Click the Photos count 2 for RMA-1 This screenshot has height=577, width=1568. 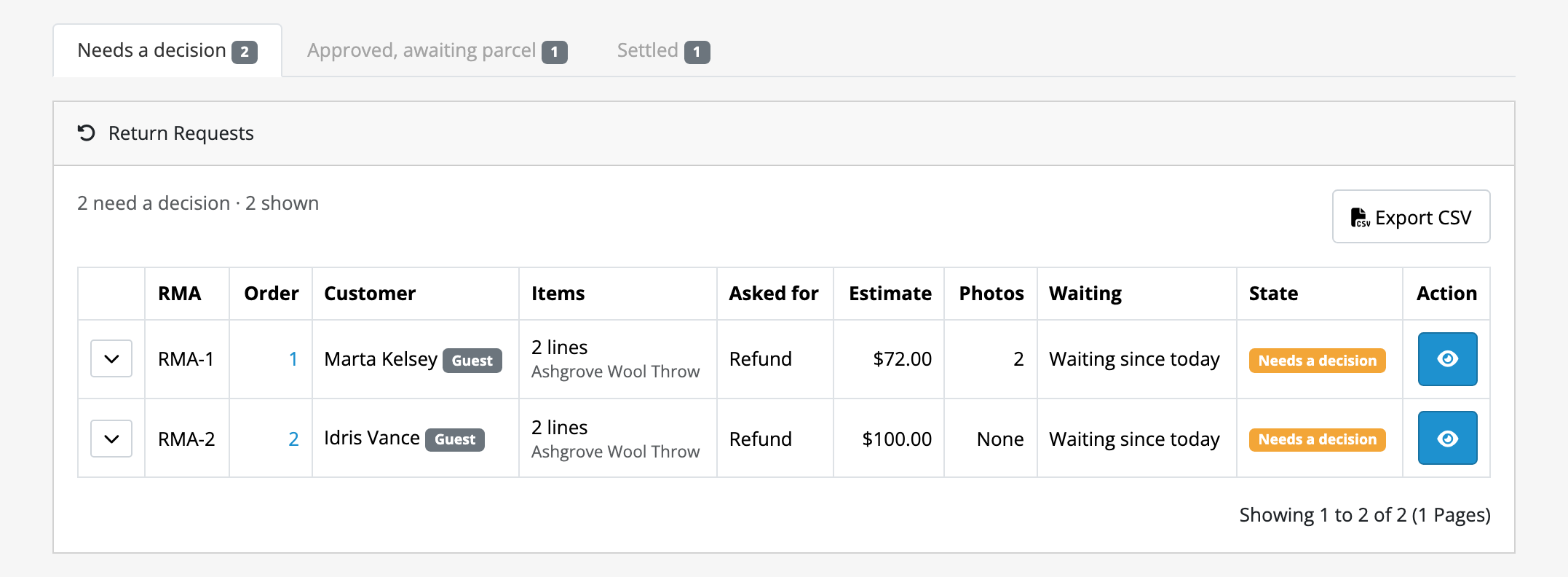click(1018, 359)
